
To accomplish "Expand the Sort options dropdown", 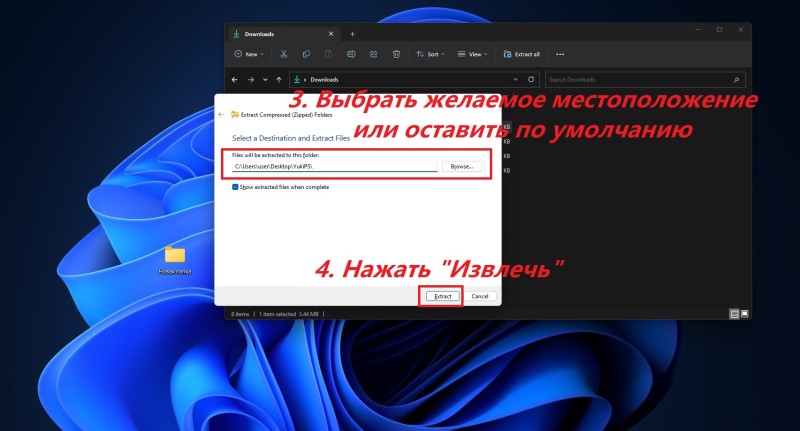I will (429, 54).
